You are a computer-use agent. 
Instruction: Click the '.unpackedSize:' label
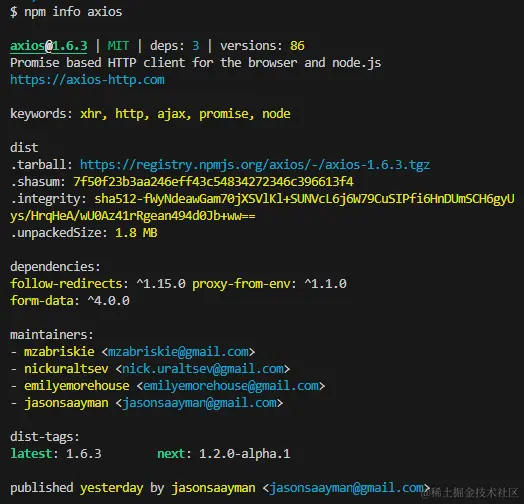pyautogui.click(x=59, y=233)
